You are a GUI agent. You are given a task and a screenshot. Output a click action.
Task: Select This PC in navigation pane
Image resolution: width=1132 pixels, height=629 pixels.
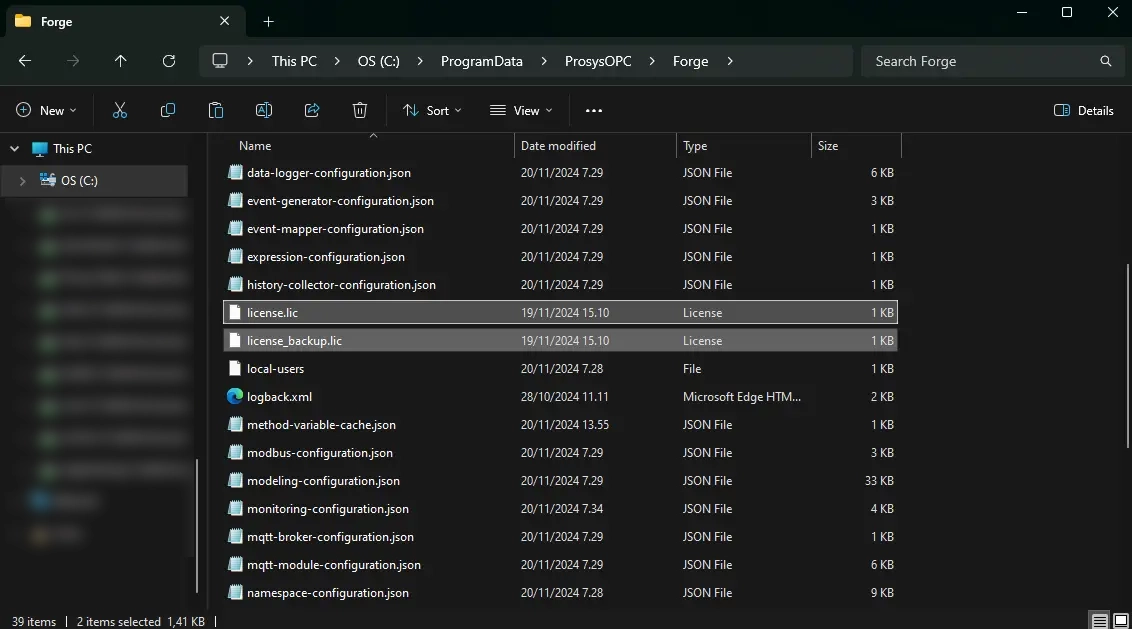72,149
